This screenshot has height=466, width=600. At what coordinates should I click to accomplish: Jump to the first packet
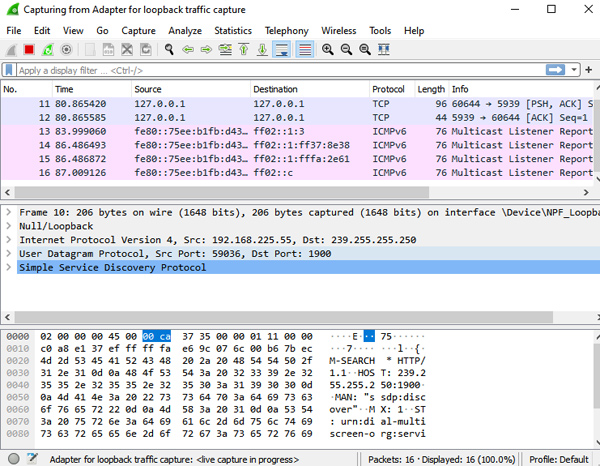point(244,50)
